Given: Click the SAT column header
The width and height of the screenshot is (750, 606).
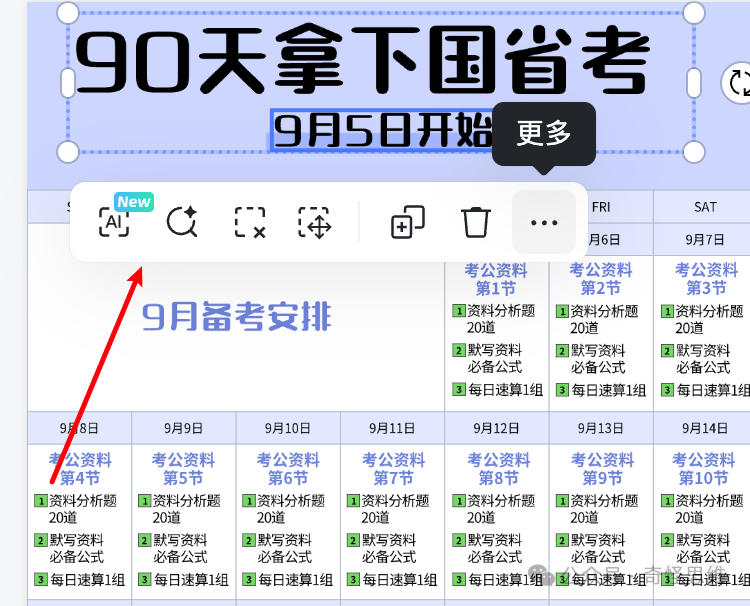Looking at the screenshot, I should 706,207.
